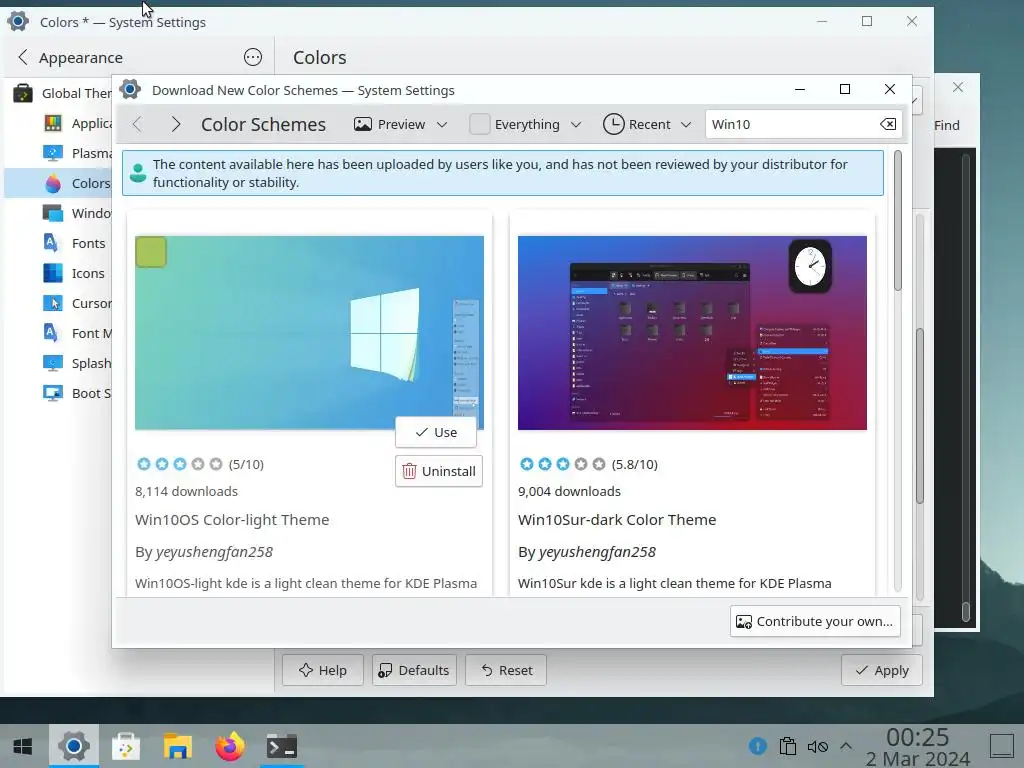This screenshot has height=768, width=1024.
Task: Click the Win10OS Color-light Theme title
Action: point(232,520)
